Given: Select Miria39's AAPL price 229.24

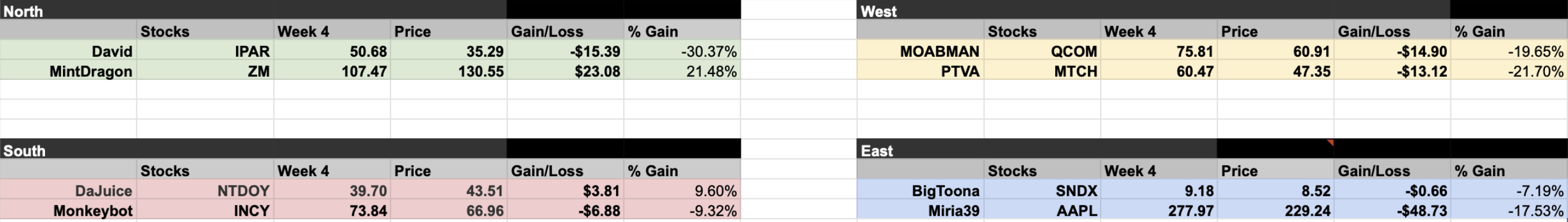Looking at the screenshot, I should (x=1276, y=210).
